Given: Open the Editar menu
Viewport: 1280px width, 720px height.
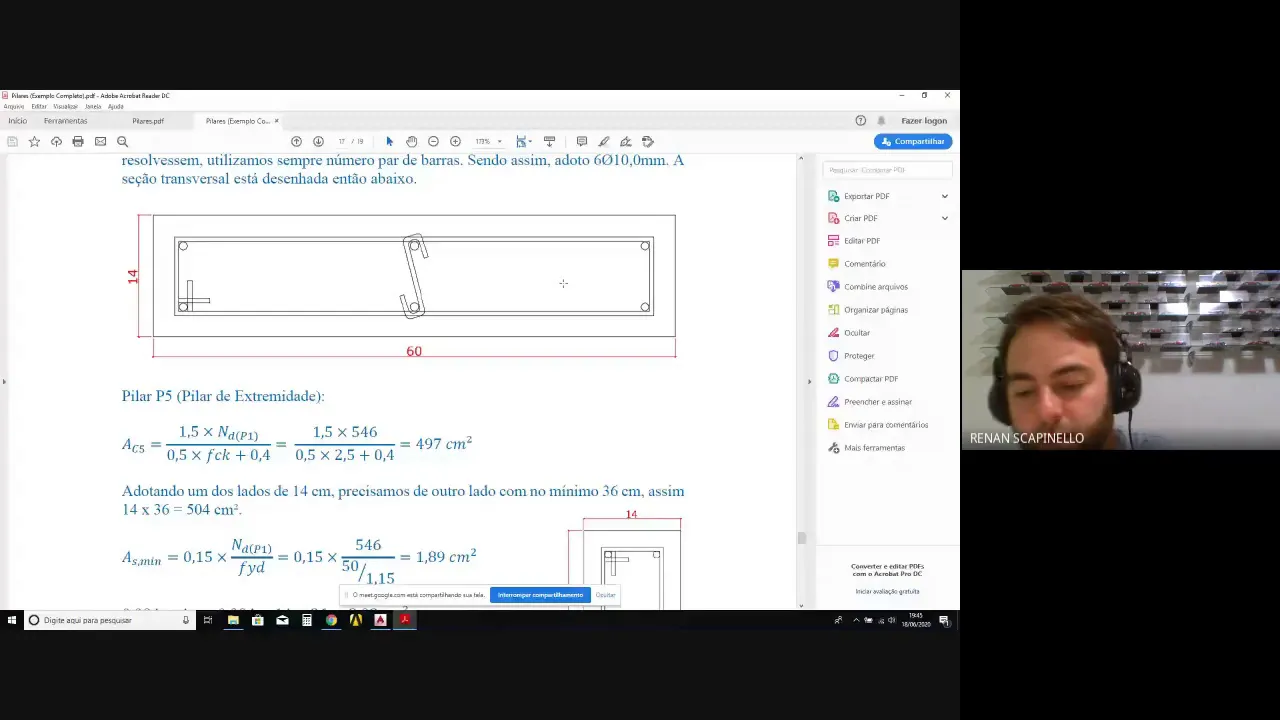Looking at the screenshot, I should click(39, 106).
